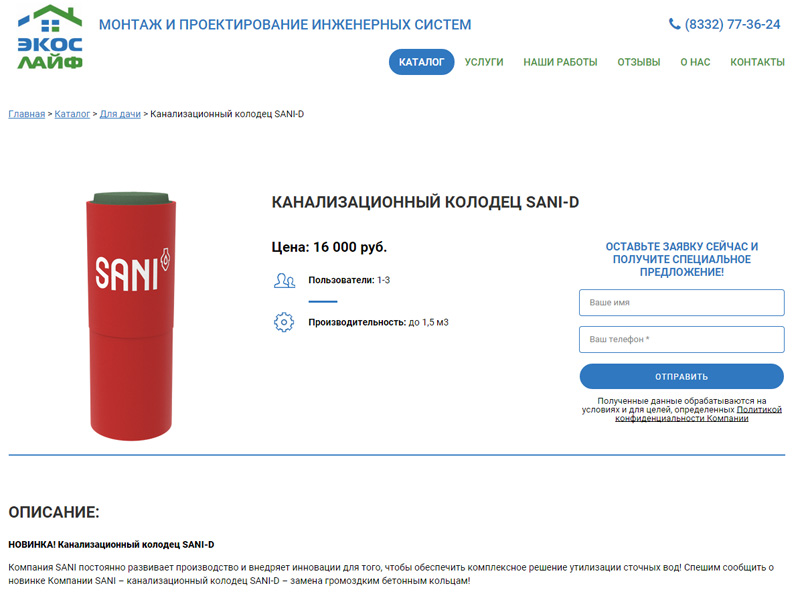The width and height of the screenshot is (800, 600).
Task: Follow the Главная breadcrumb link
Action: pyautogui.click(x=27, y=114)
